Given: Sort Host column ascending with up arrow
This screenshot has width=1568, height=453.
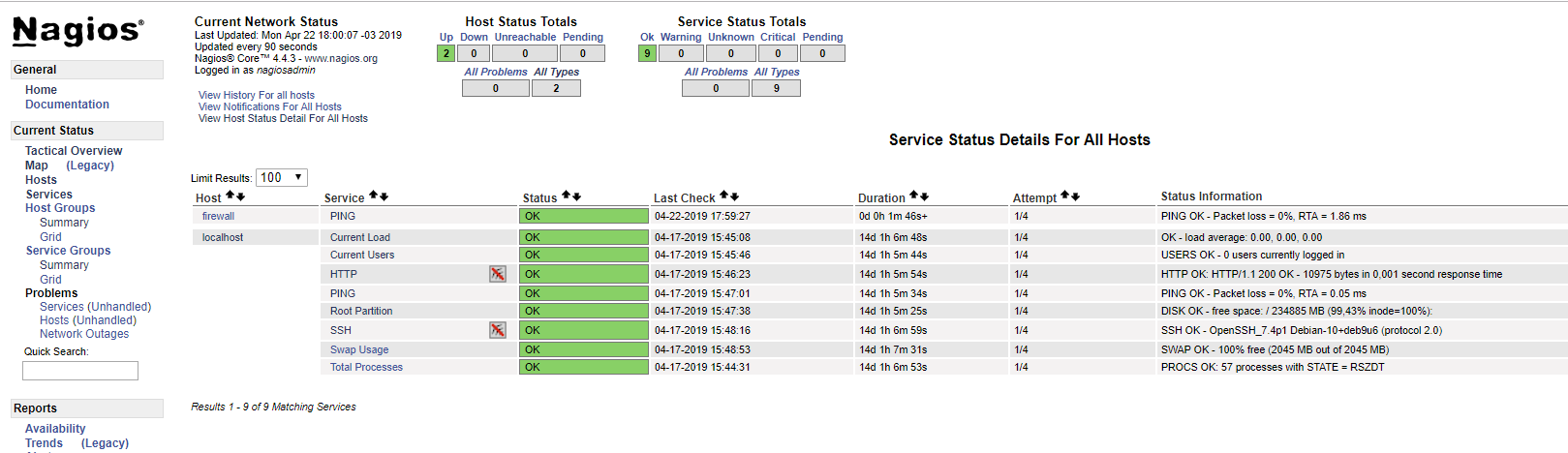Looking at the screenshot, I should coord(231,196).
